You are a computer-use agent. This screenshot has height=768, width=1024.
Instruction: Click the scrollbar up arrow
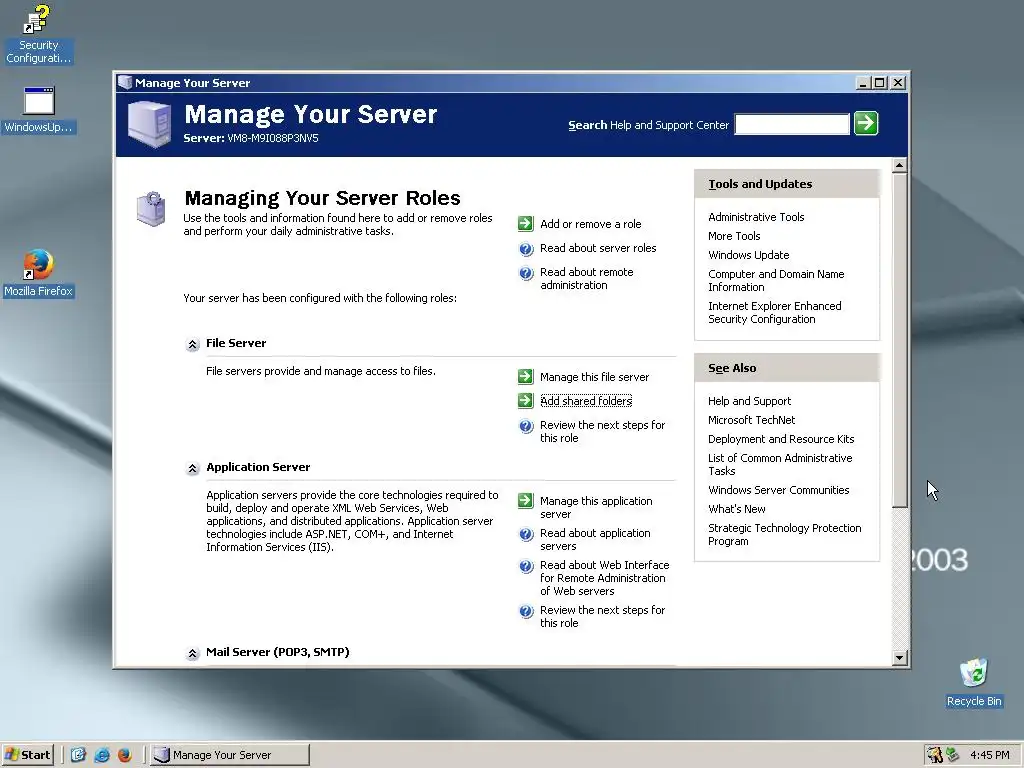[x=899, y=165]
